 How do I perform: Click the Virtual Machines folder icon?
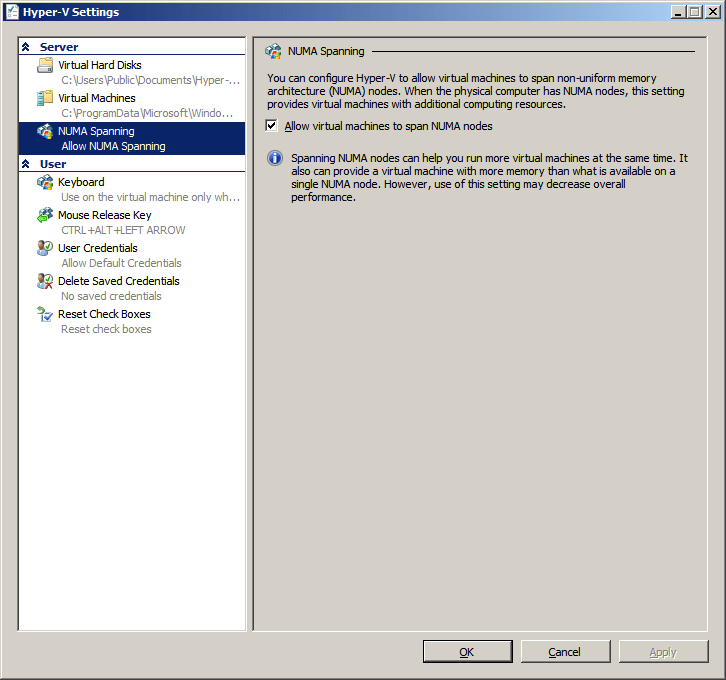[45, 98]
